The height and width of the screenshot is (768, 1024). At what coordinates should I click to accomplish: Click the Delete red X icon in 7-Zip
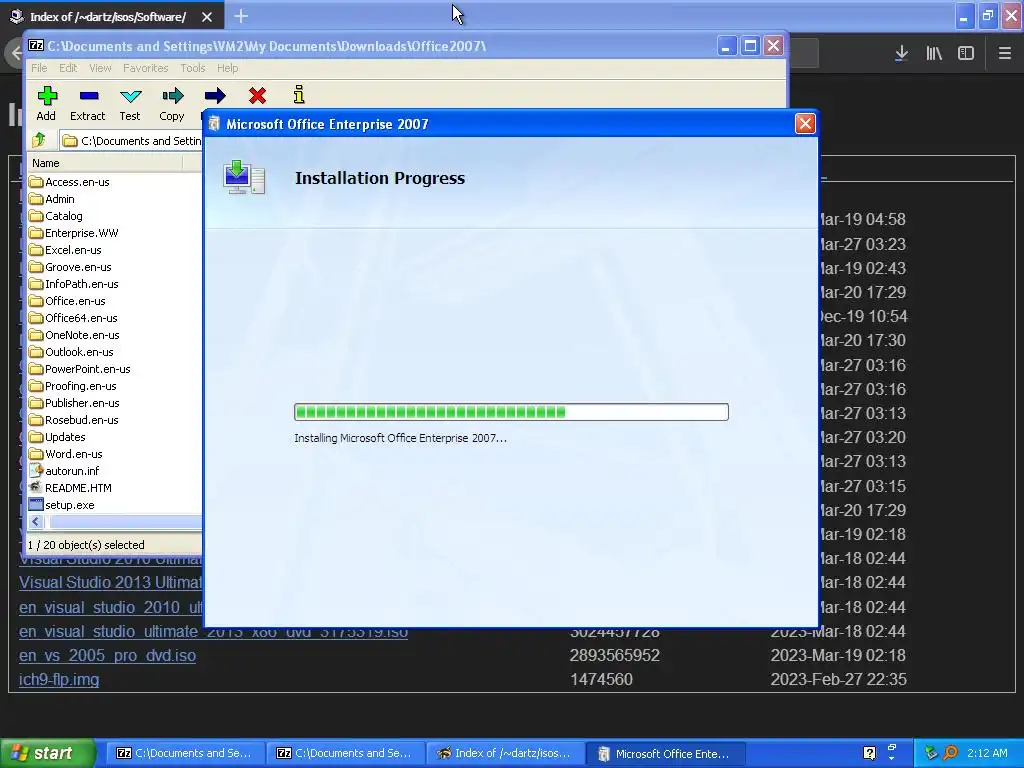click(257, 96)
